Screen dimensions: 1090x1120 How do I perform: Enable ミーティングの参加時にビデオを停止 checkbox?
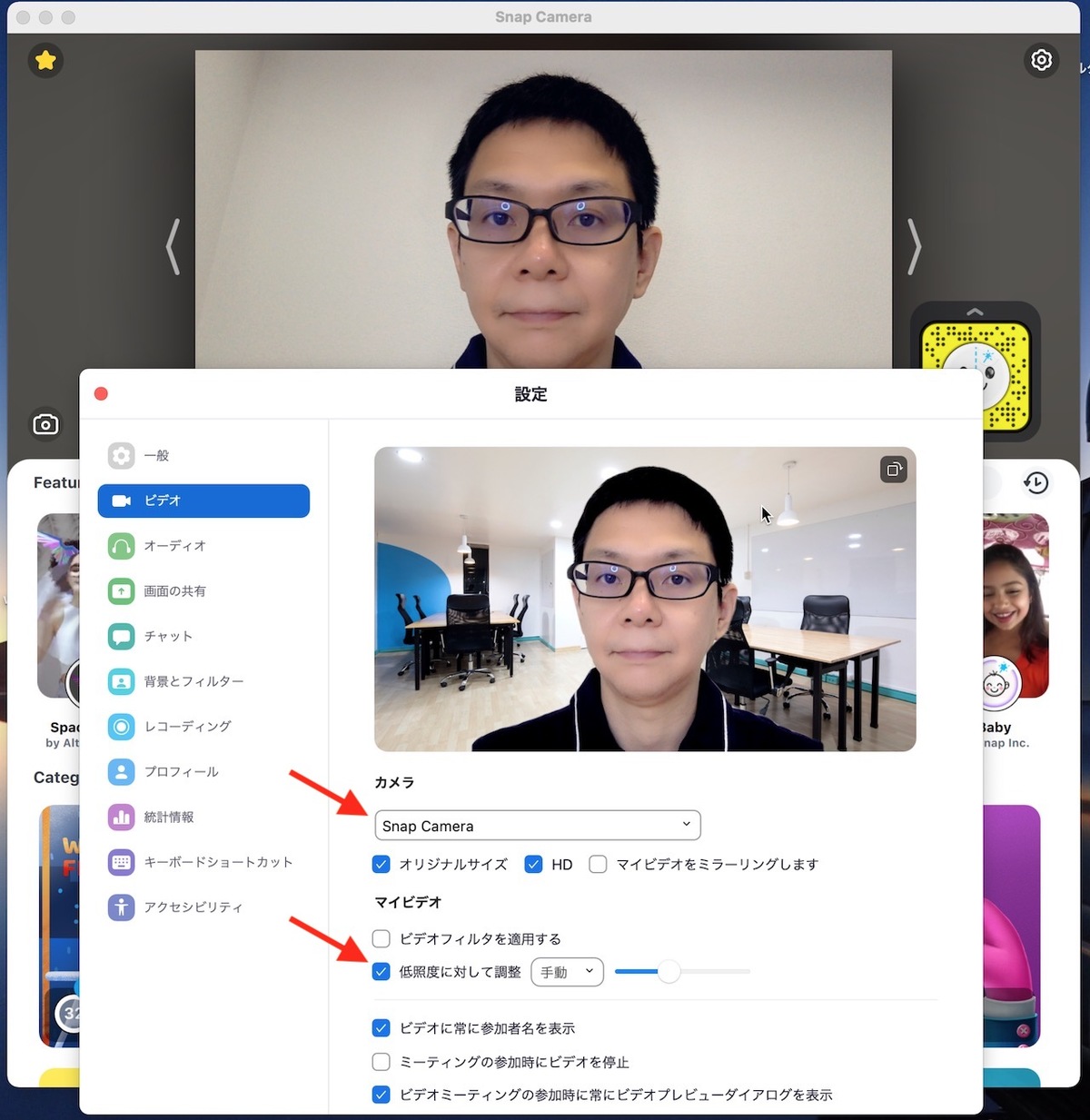tap(381, 1062)
